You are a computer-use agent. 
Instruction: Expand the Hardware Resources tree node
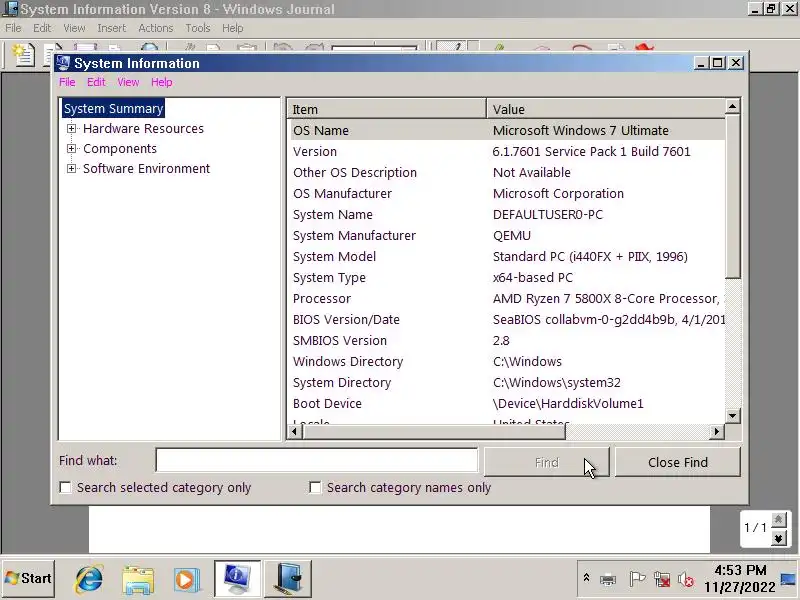(x=71, y=129)
